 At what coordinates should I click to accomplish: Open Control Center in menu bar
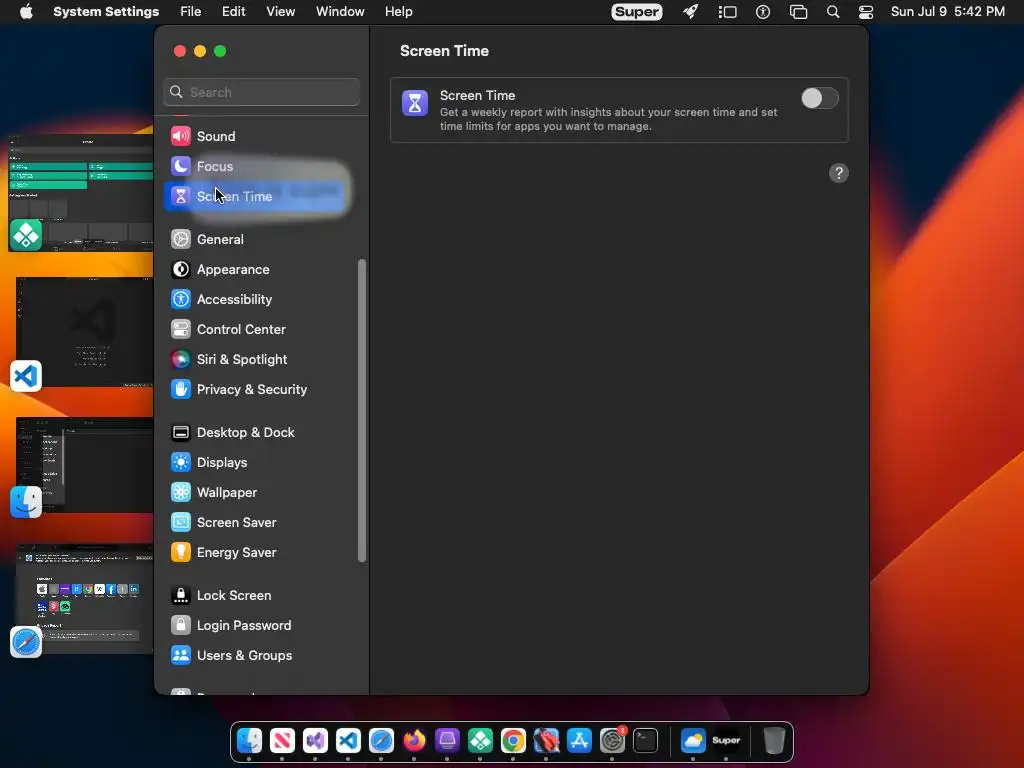[866, 12]
